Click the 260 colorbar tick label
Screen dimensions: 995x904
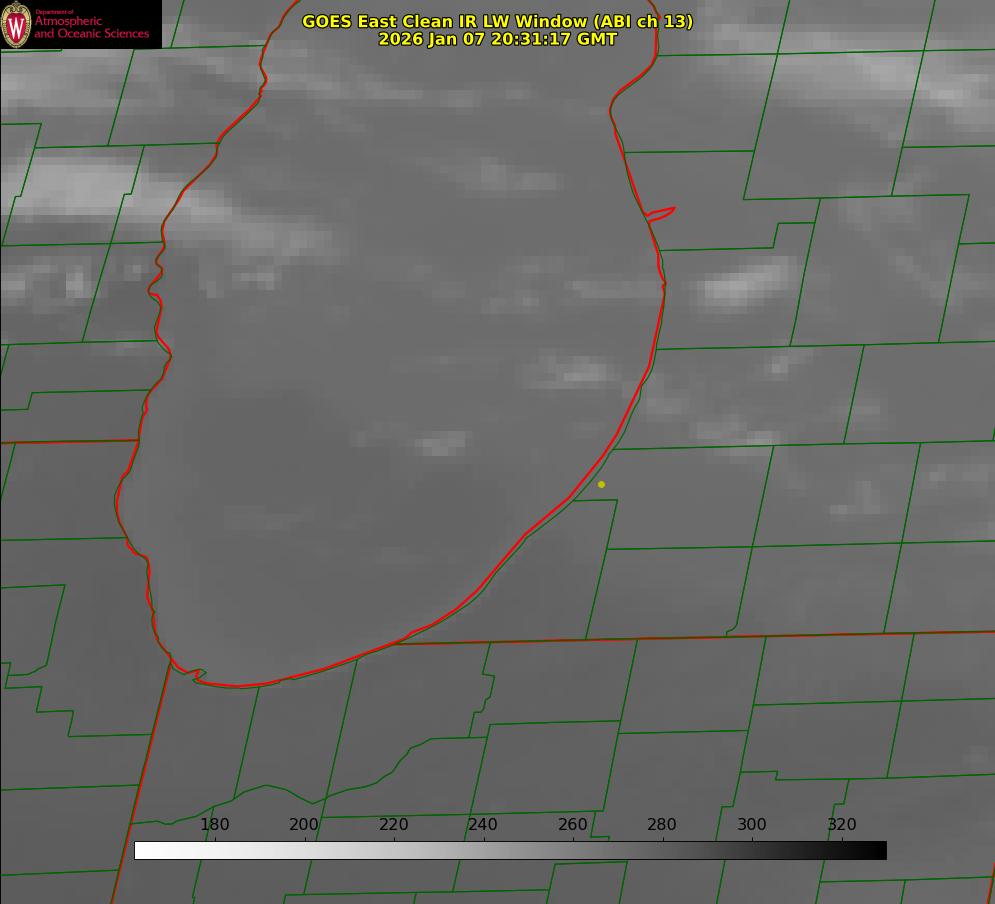pyautogui.click(x=573, y=824)
